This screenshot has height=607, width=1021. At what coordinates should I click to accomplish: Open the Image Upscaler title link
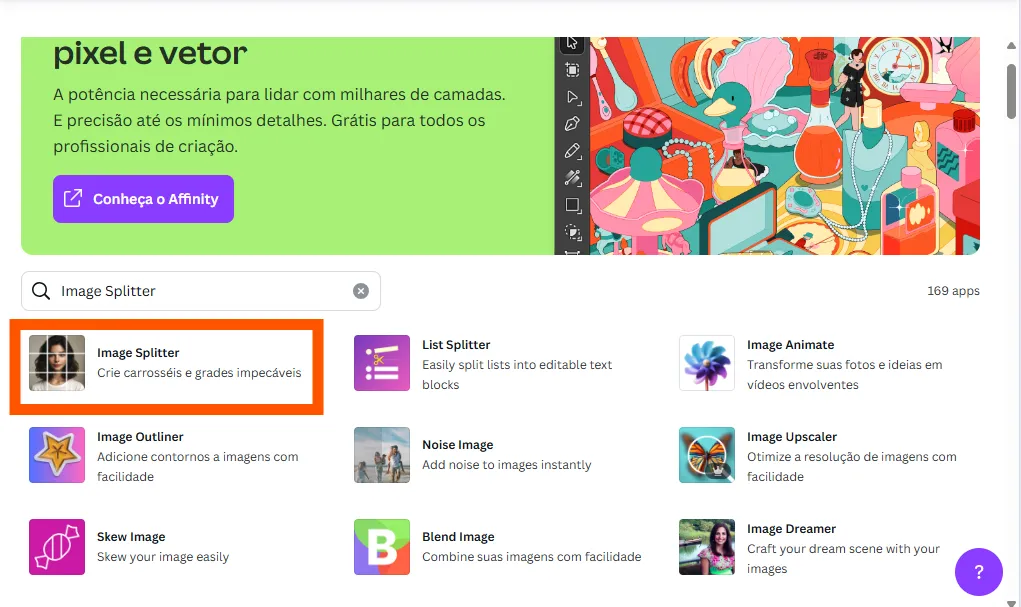791,437
